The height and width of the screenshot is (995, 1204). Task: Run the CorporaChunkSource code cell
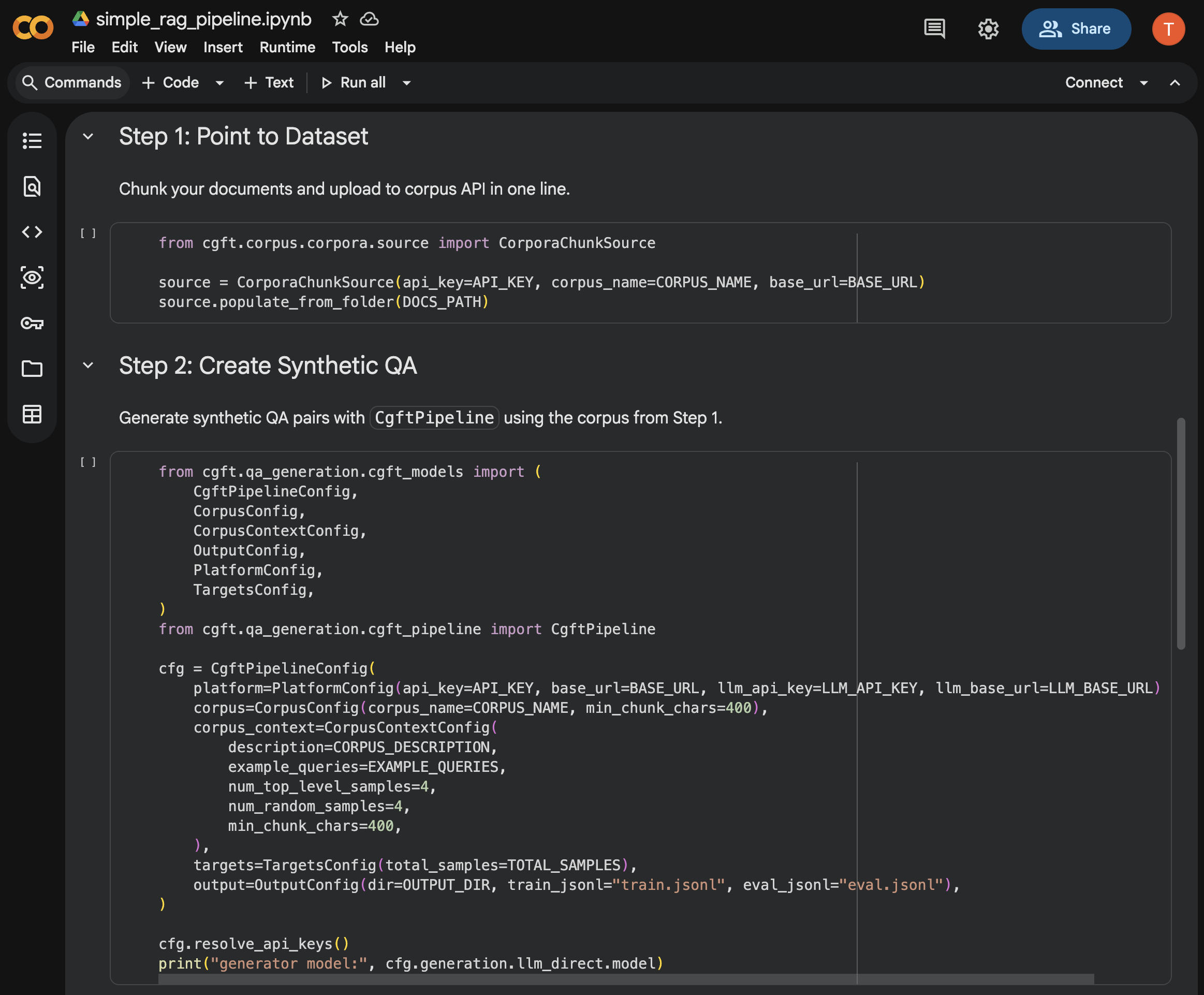(x=87, y=233)
